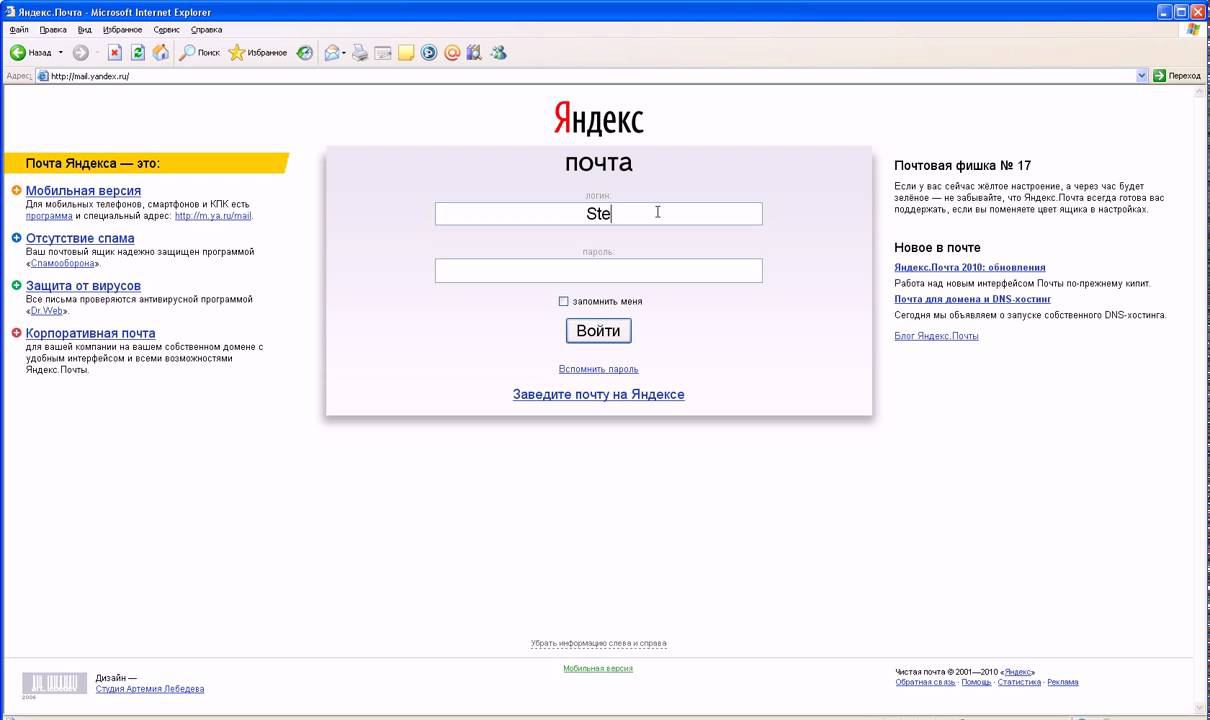
Task: Open the Правка menu
Action: click(53, 30)
